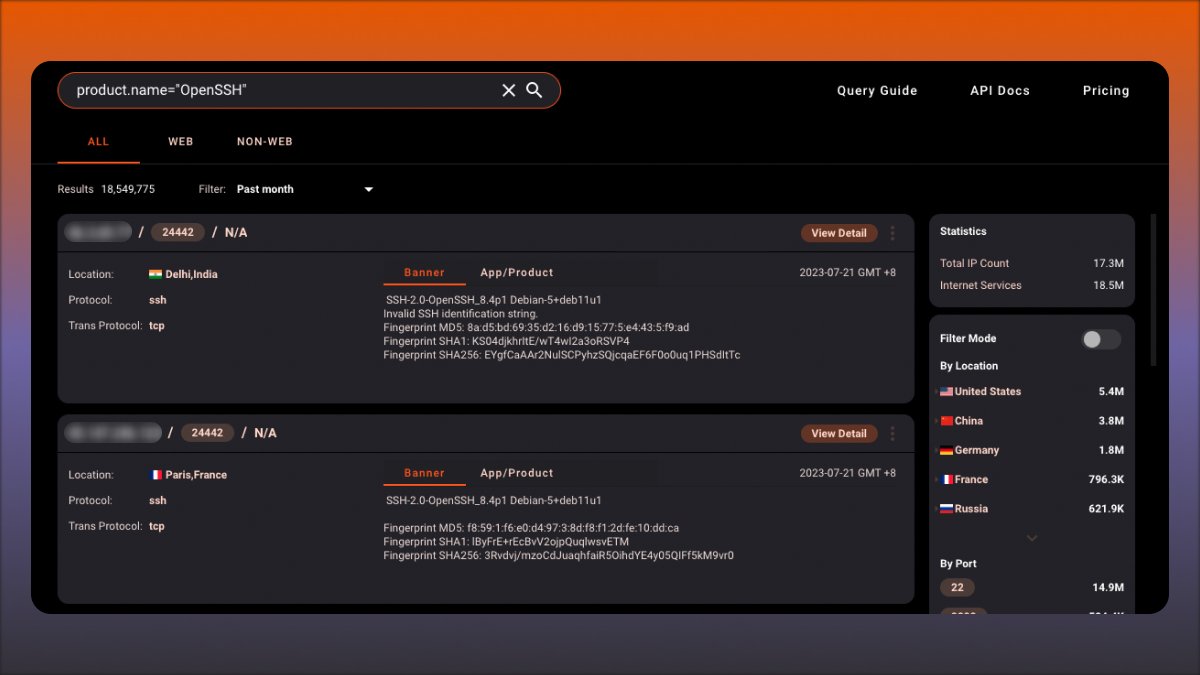
Task: Open the App/Product tab on the Delhi result
Action: [516, 271]
